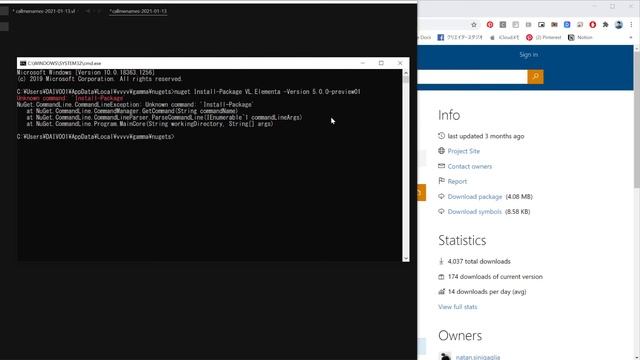Click the Pinterest save extension icon
The image size is (640, 360).
[490, 25]
